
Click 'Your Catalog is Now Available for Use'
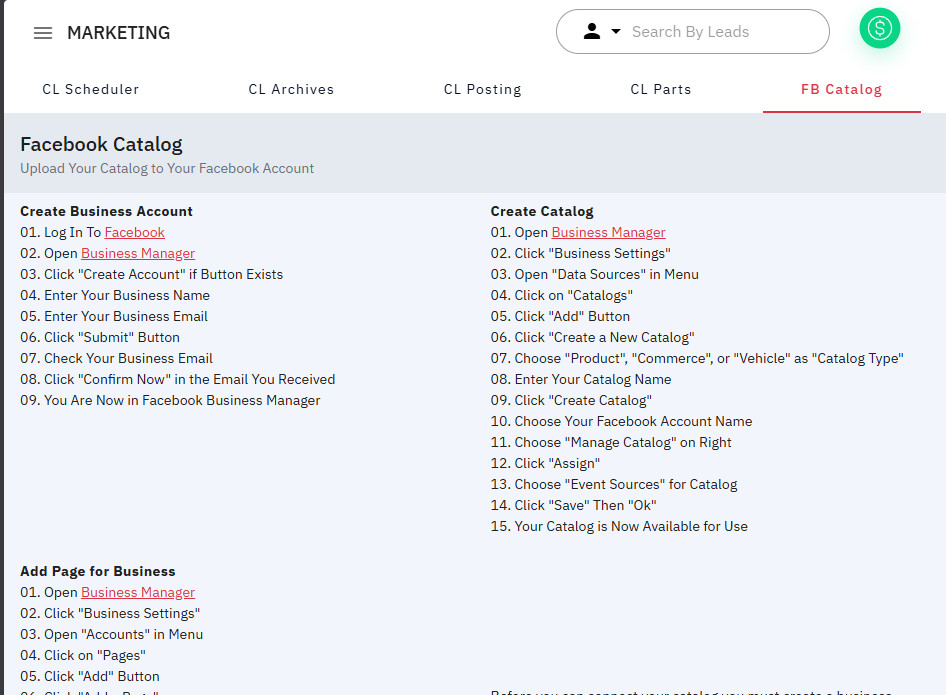pyautogui.click(x=619, y=527)
